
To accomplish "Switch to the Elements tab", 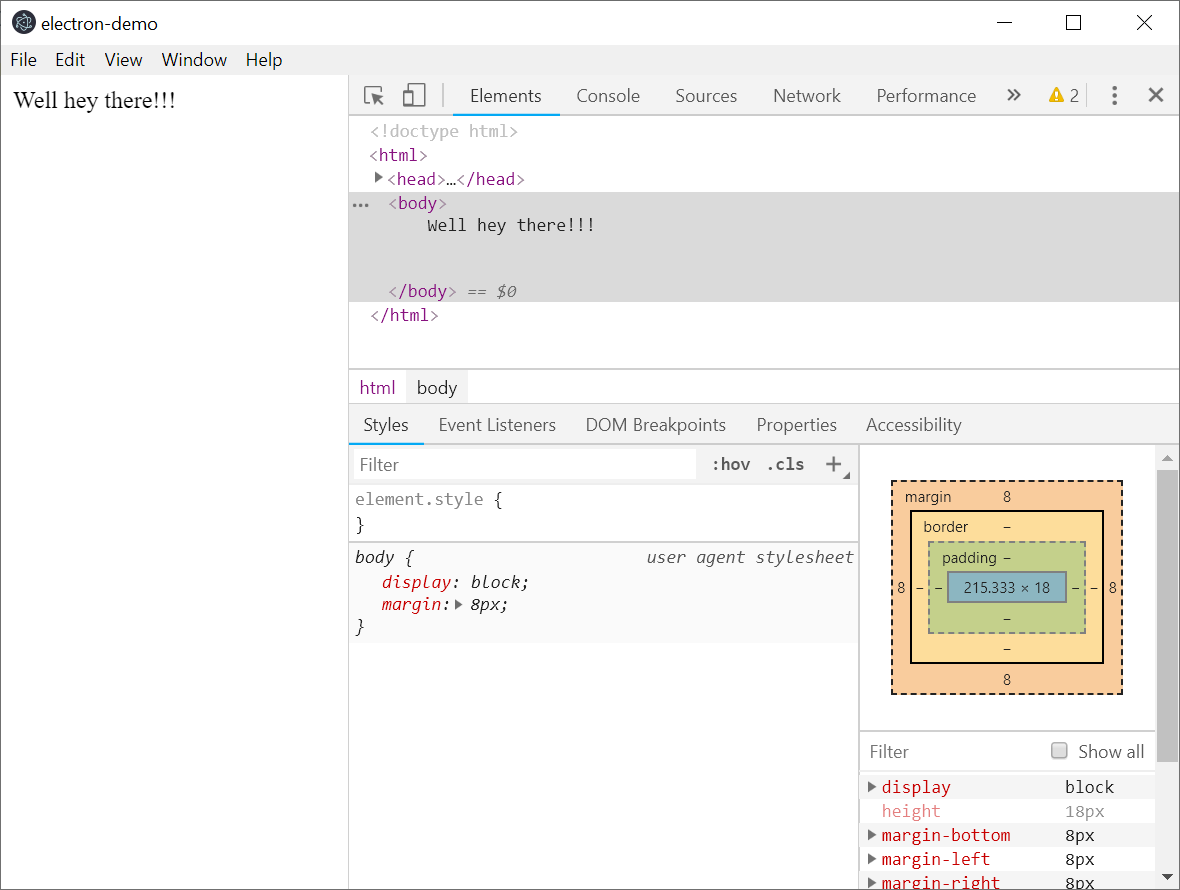I will pyautogui.click(x=506, y=96).
